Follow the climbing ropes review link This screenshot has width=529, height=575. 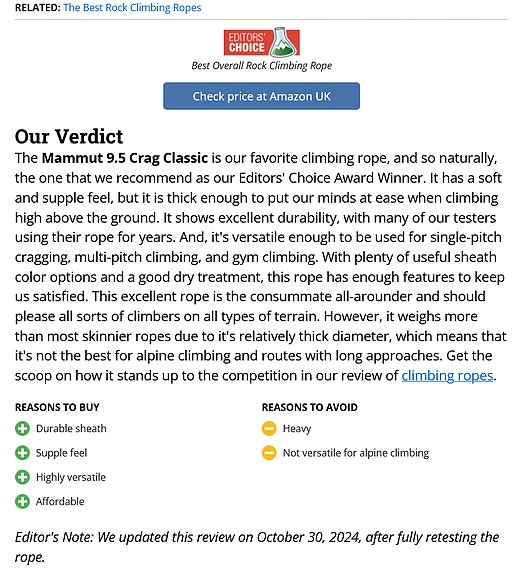447,376
